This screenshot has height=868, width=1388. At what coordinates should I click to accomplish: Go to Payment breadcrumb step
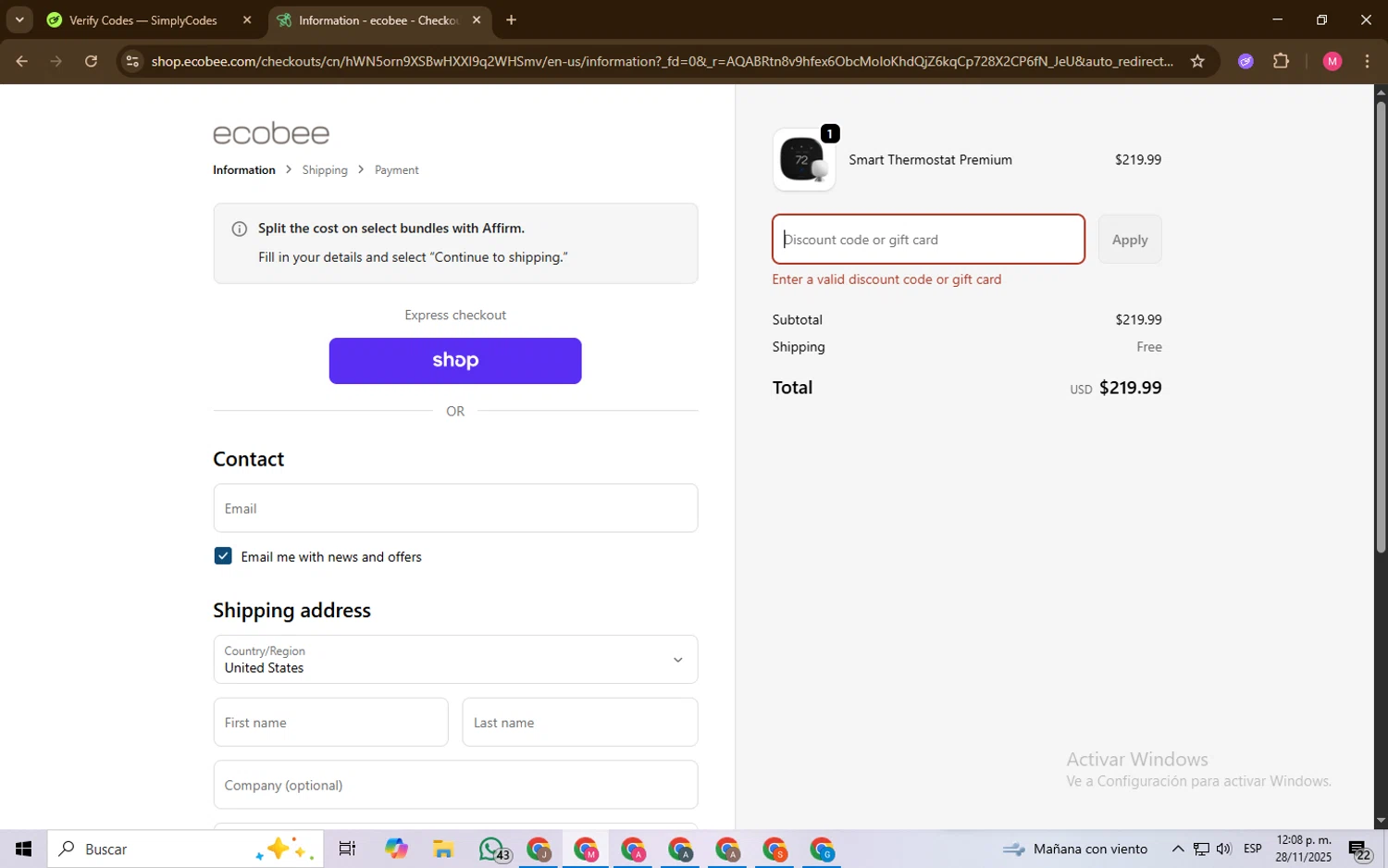[x=397, y=170]
